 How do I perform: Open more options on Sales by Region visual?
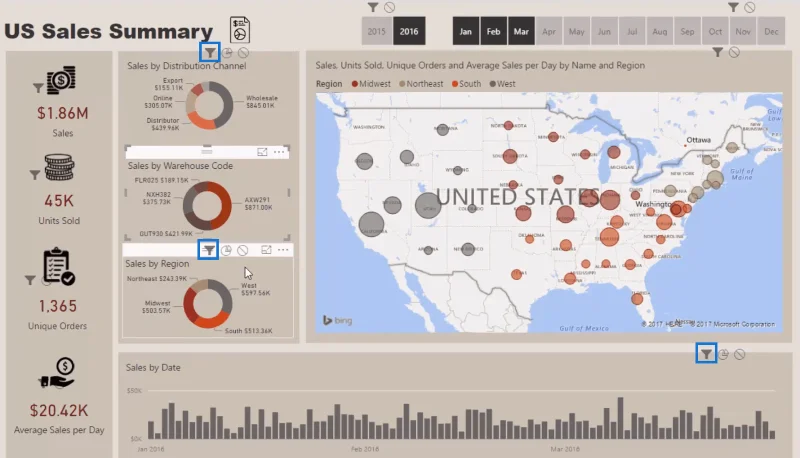point(283,249)
